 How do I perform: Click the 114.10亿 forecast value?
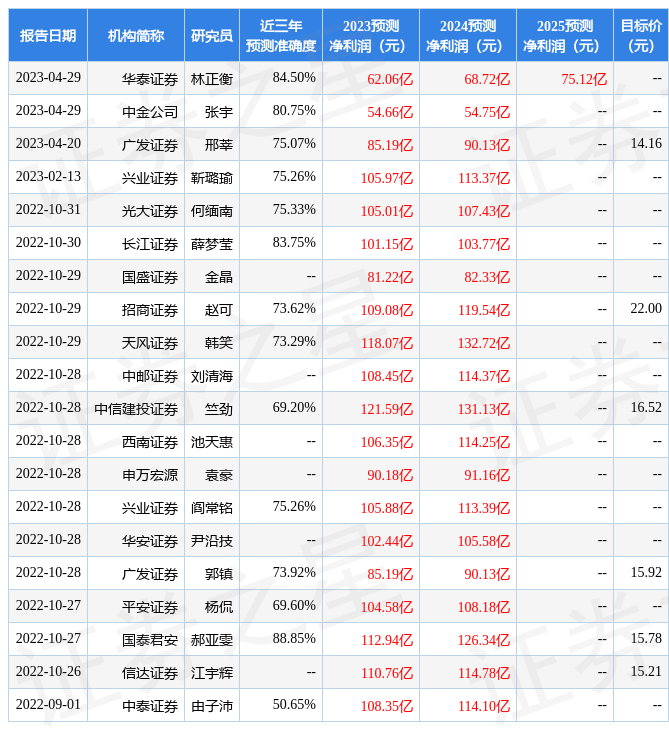click(484, 706)
